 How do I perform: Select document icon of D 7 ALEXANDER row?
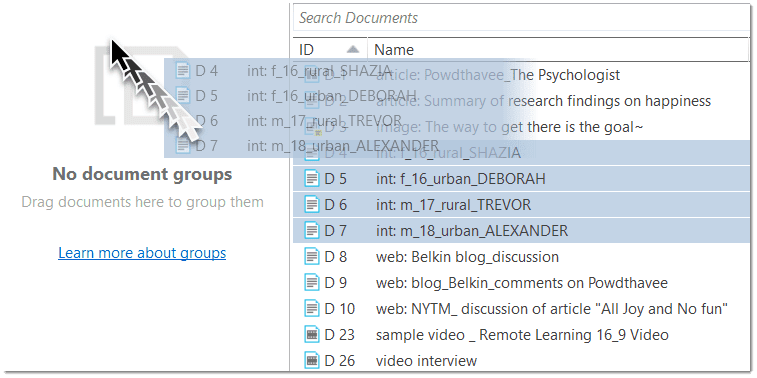click(x=312, y=231)
